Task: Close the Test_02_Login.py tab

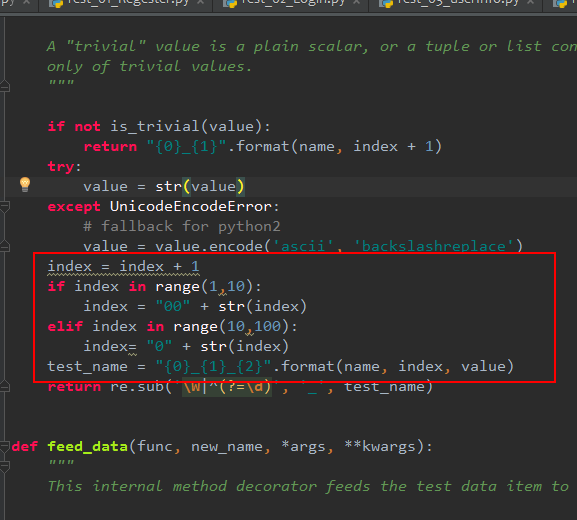Action: click(356, 3)
